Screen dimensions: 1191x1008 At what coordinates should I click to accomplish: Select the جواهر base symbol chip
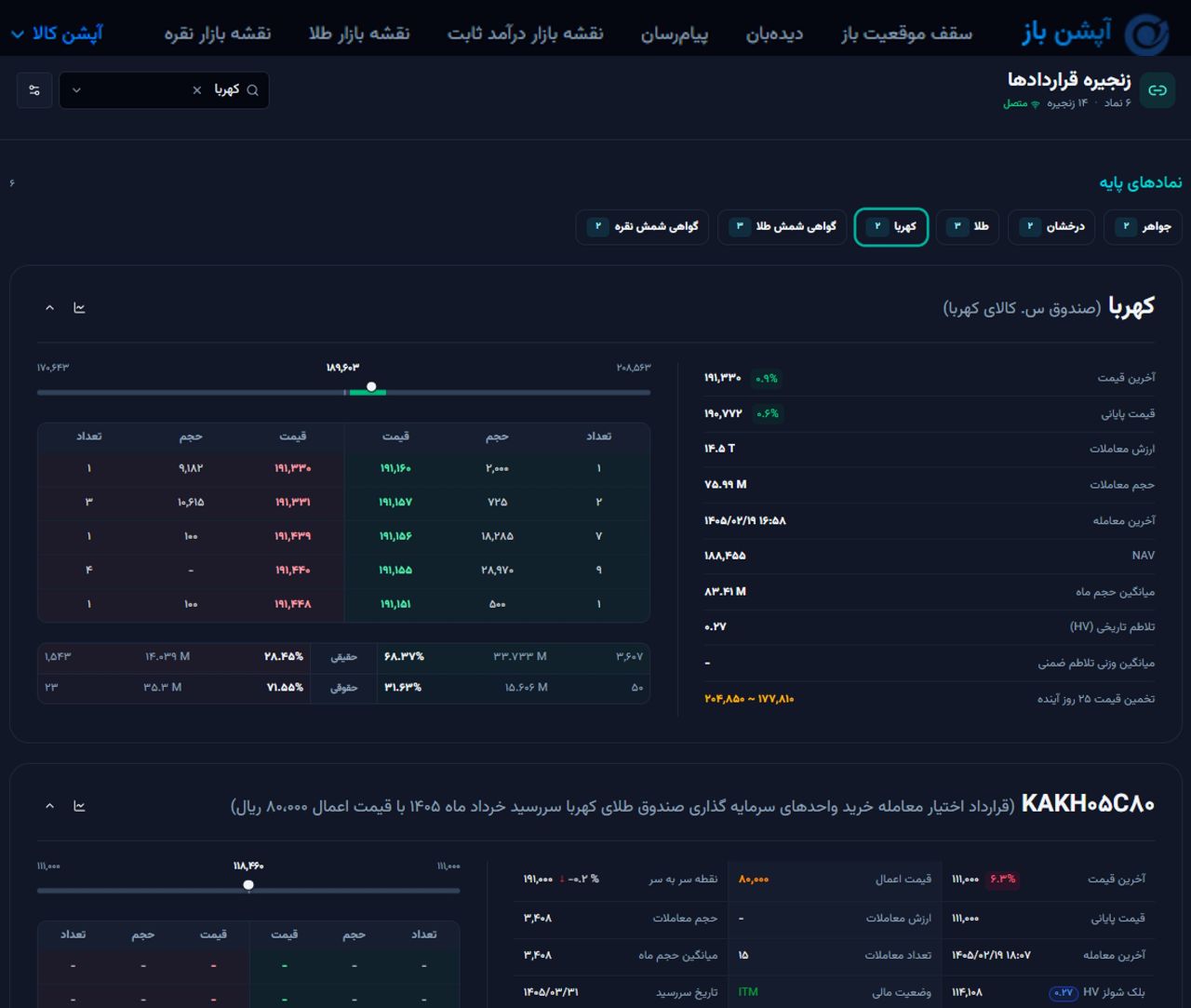click(x=1143, y=226)
